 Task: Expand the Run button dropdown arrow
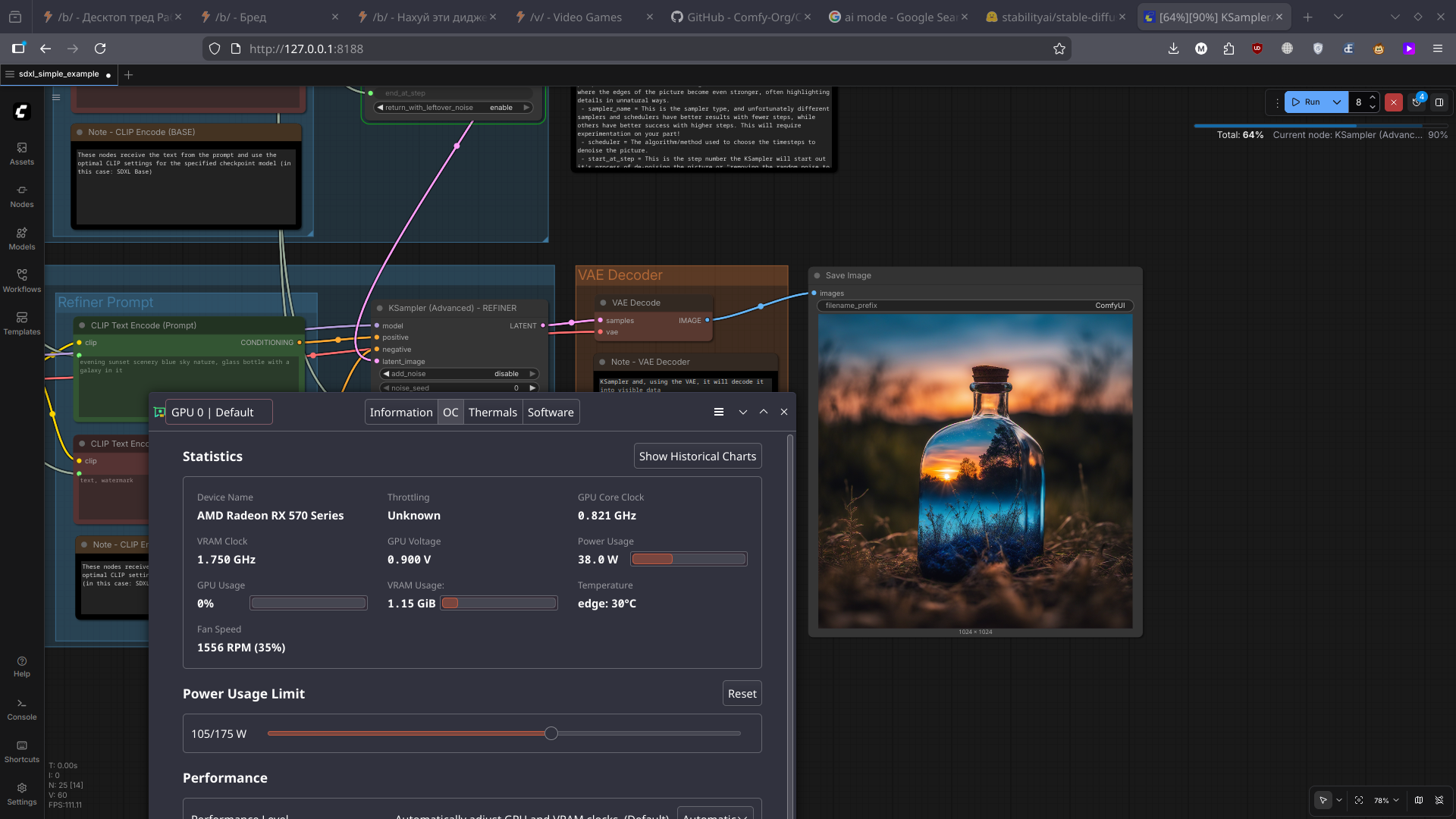click(x=1337, y=102)
